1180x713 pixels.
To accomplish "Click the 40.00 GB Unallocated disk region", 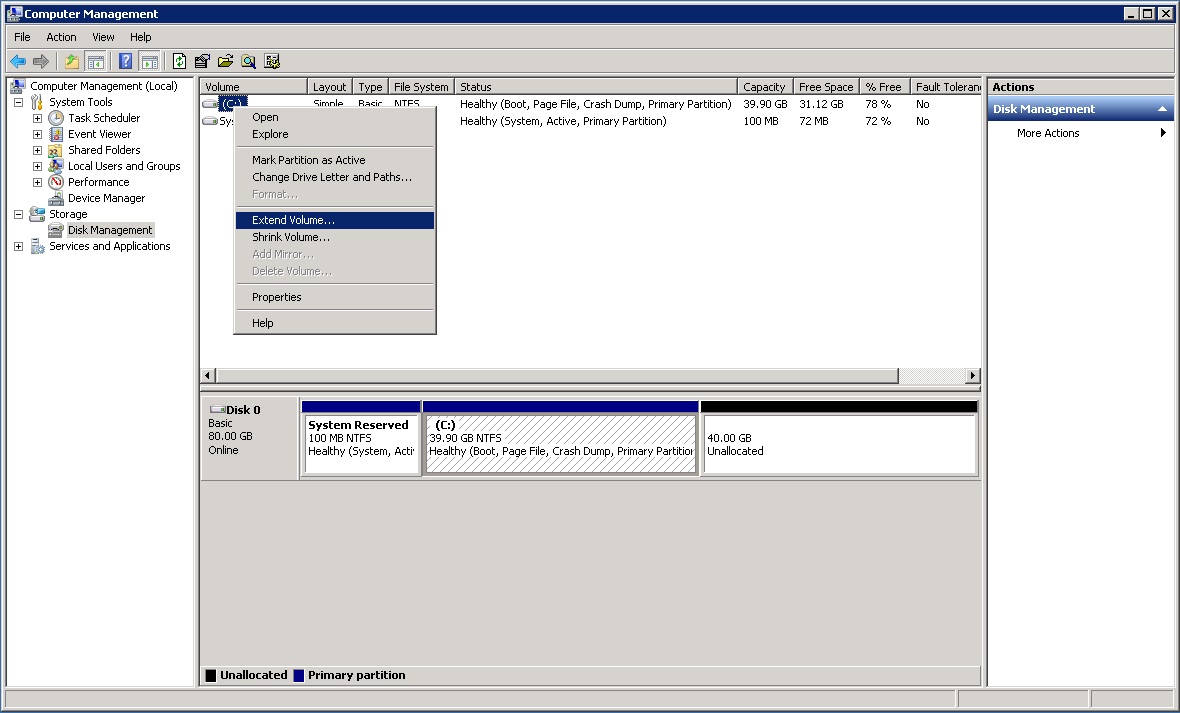I will point(838,445).
